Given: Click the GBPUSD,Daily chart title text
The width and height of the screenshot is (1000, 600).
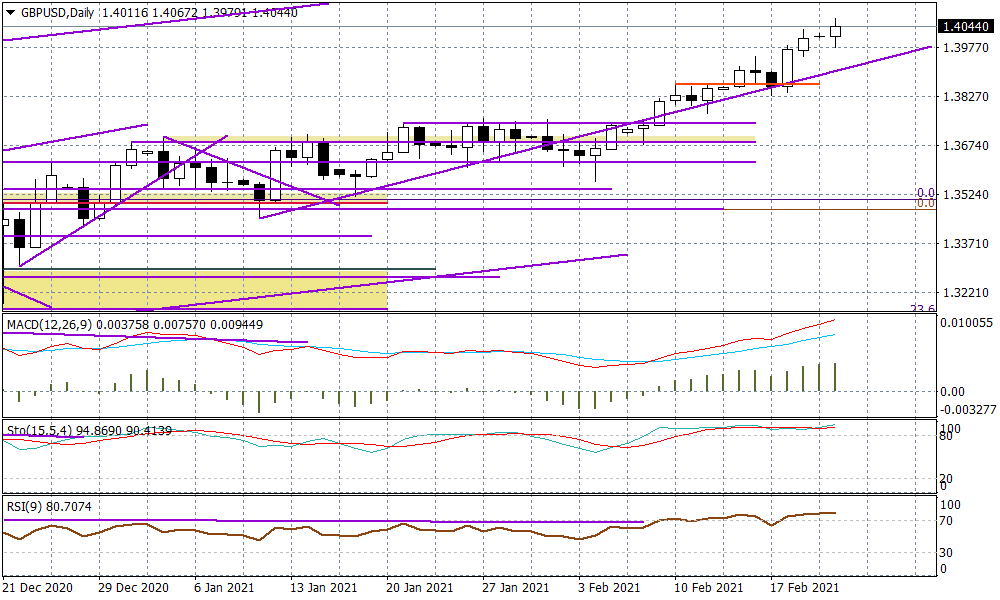Looking at the screenshot, I should point(57,13).
